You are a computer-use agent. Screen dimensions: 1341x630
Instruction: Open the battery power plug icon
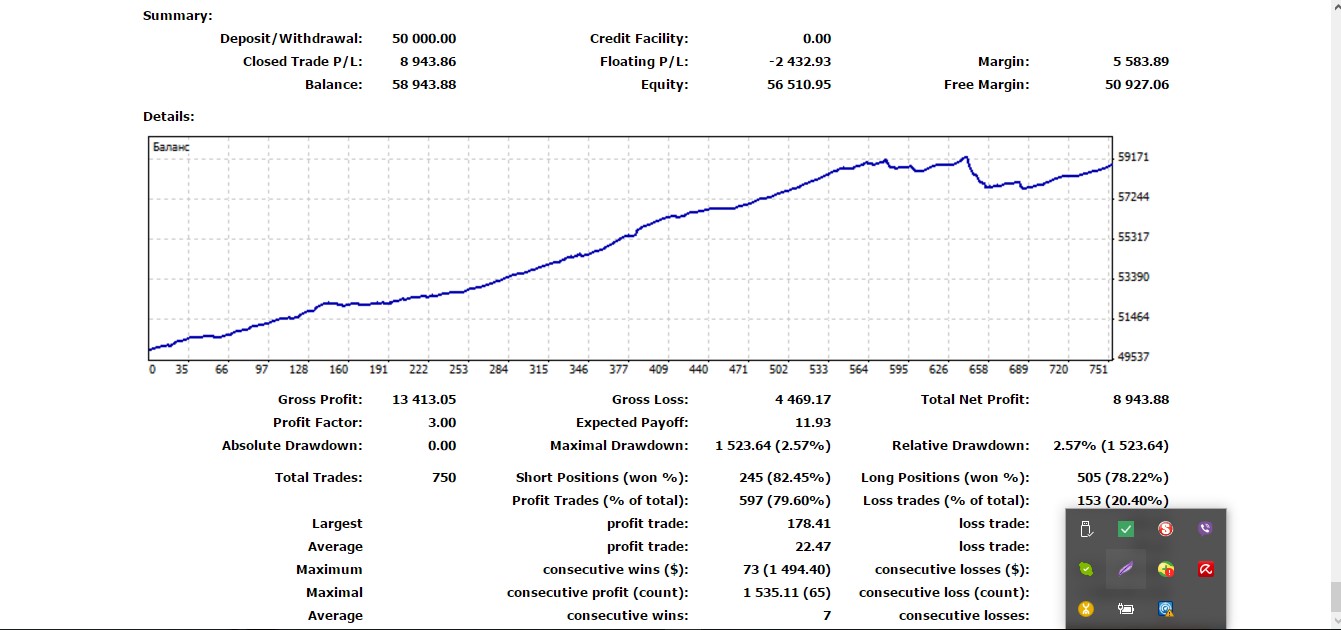click(1126, 608)
